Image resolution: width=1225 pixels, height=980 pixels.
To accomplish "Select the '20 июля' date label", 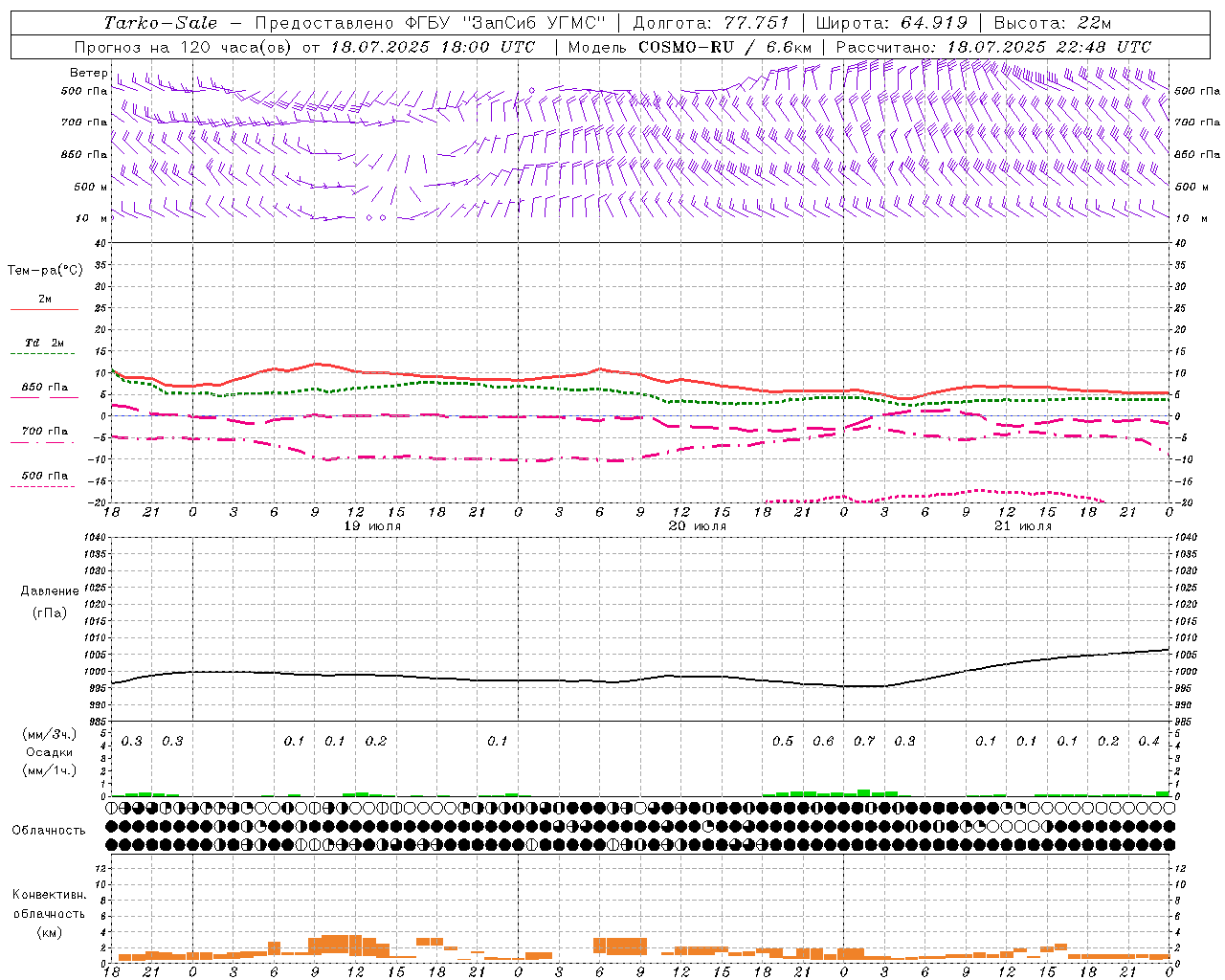I will click(x=698, y=526).
